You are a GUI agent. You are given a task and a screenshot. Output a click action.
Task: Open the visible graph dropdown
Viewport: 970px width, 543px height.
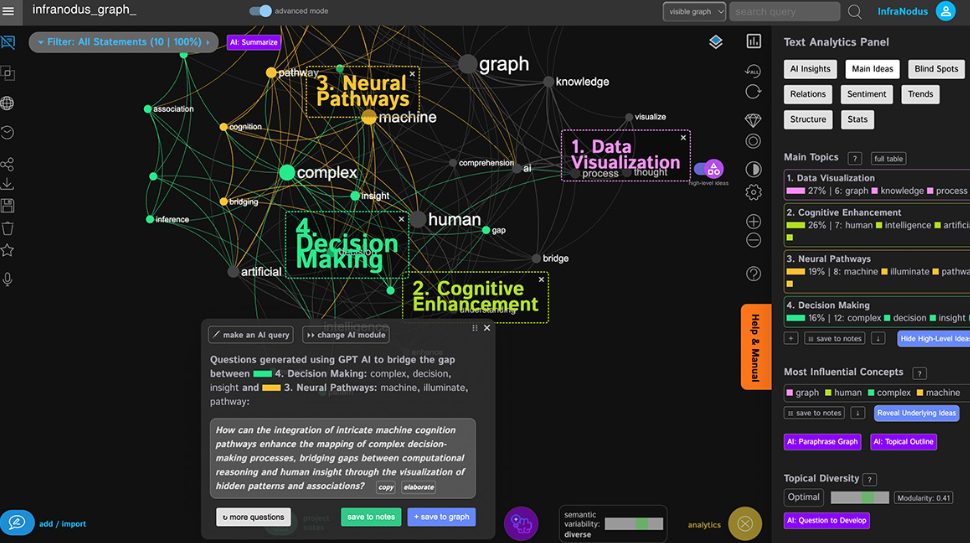(x=694, y=12)
